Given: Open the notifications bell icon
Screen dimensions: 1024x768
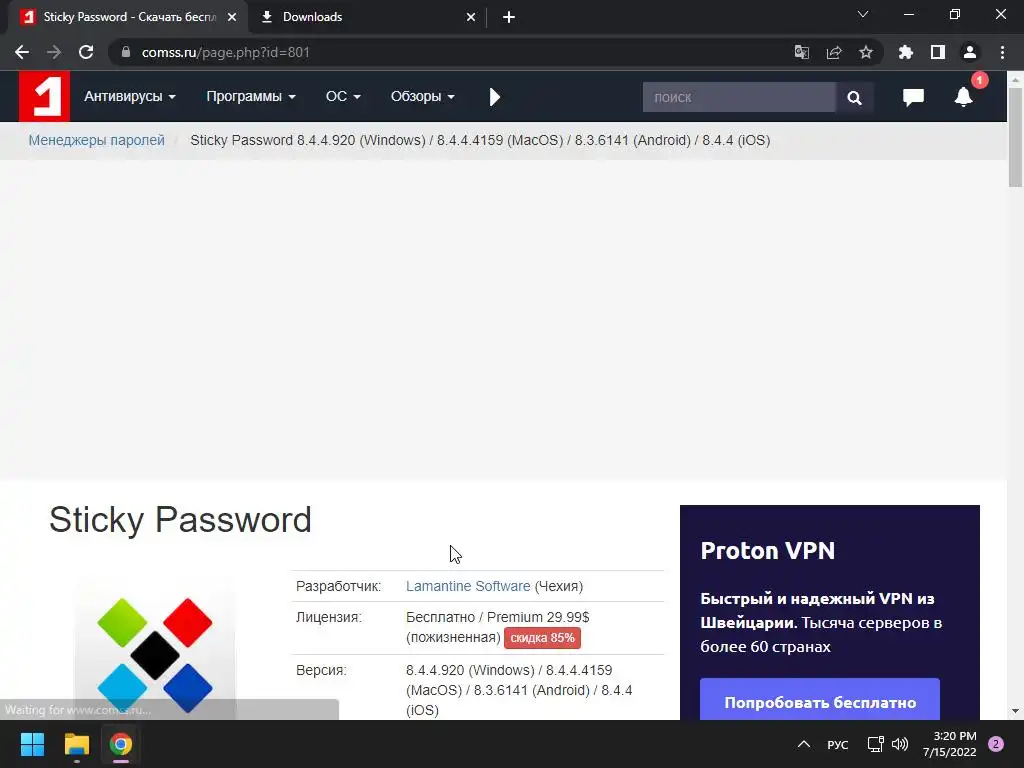Looking at the screenshot, I should 963,97.
